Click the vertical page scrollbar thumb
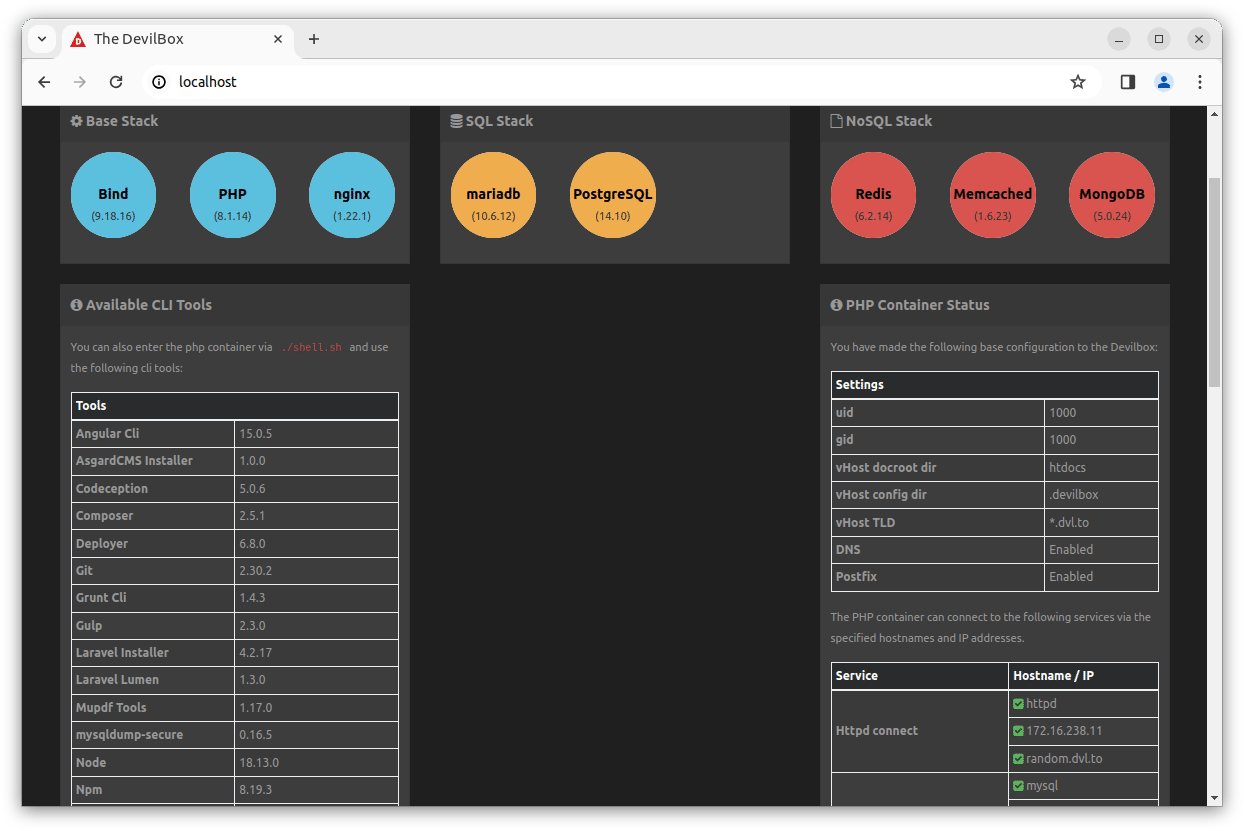The width and height of the screenshot is (1244, 831). (1214, 282)
